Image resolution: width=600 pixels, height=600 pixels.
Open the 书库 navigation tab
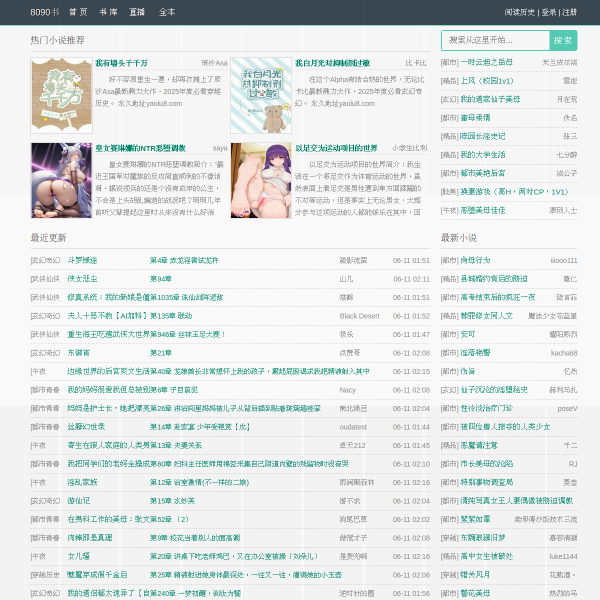(108, 12)
